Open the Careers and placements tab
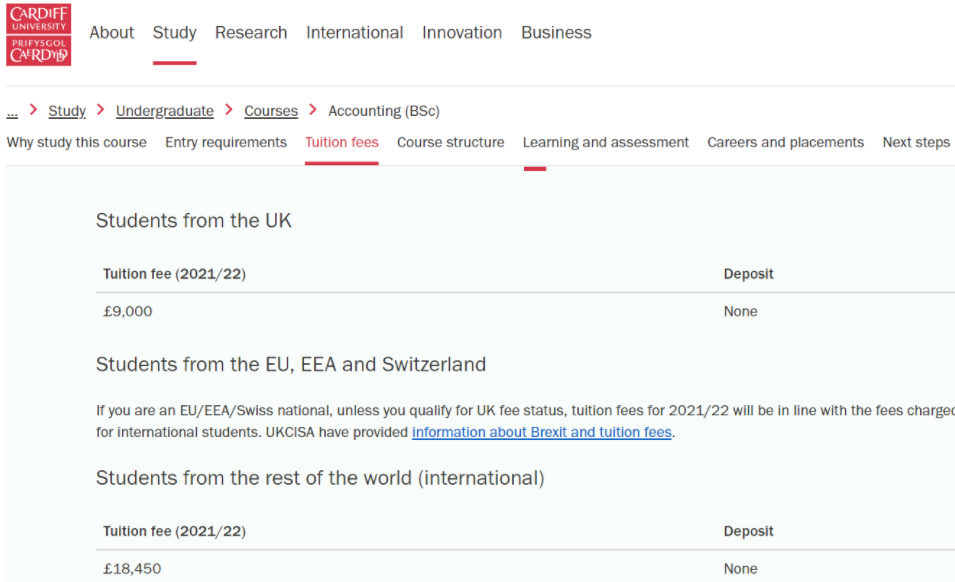955x582 pixels. (785, 142)
